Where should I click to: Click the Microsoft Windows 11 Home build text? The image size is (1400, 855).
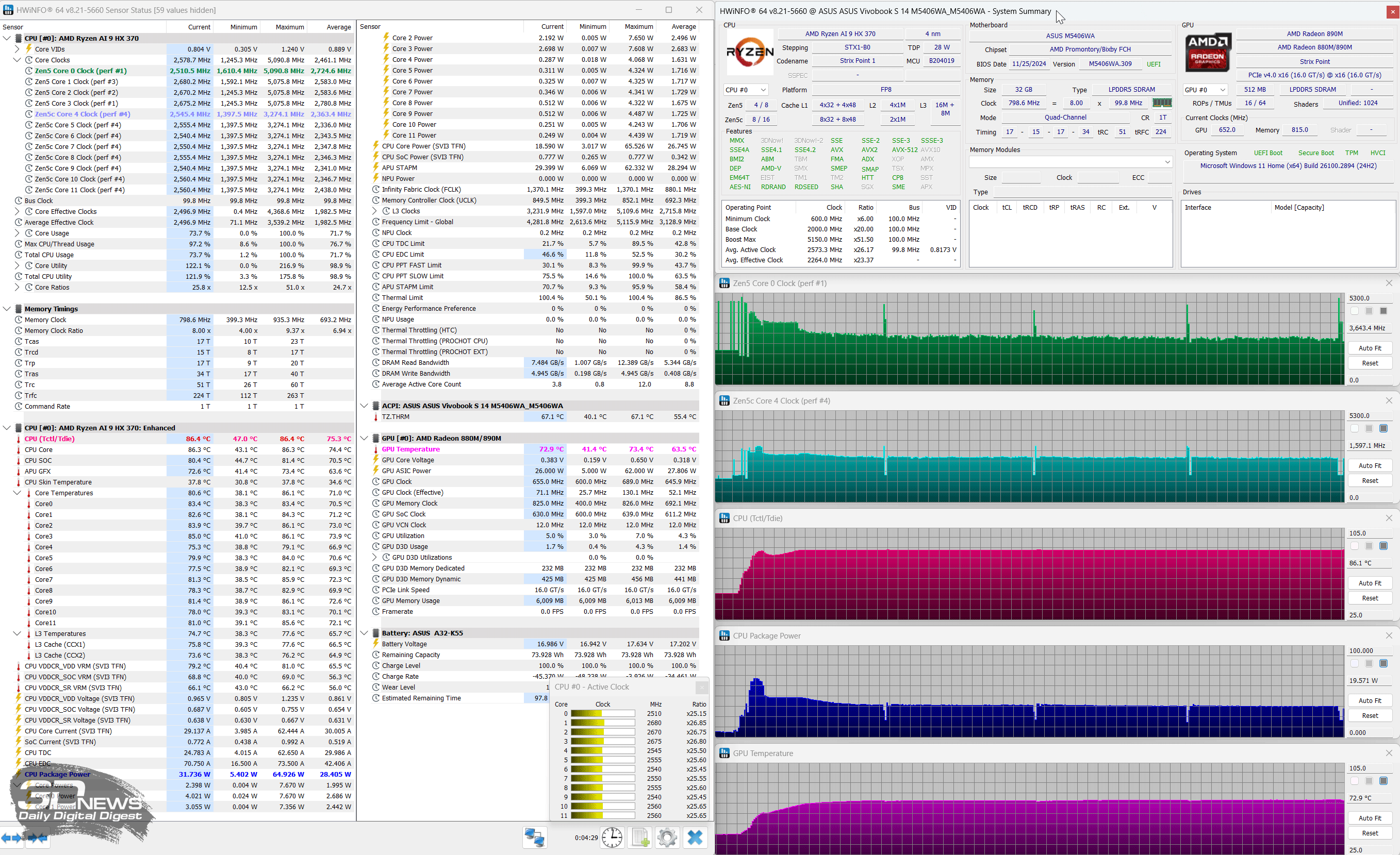[1288, 166]
